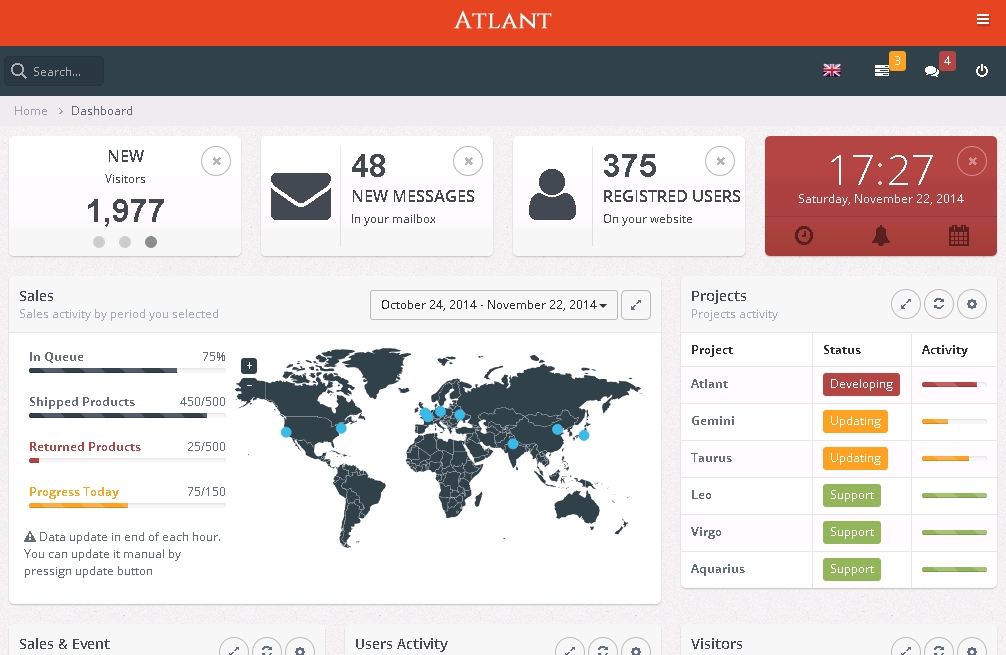Screen dimensions: 1006x655
Task: Click the Developing status label for Atlant
Action: coord(861,384)
